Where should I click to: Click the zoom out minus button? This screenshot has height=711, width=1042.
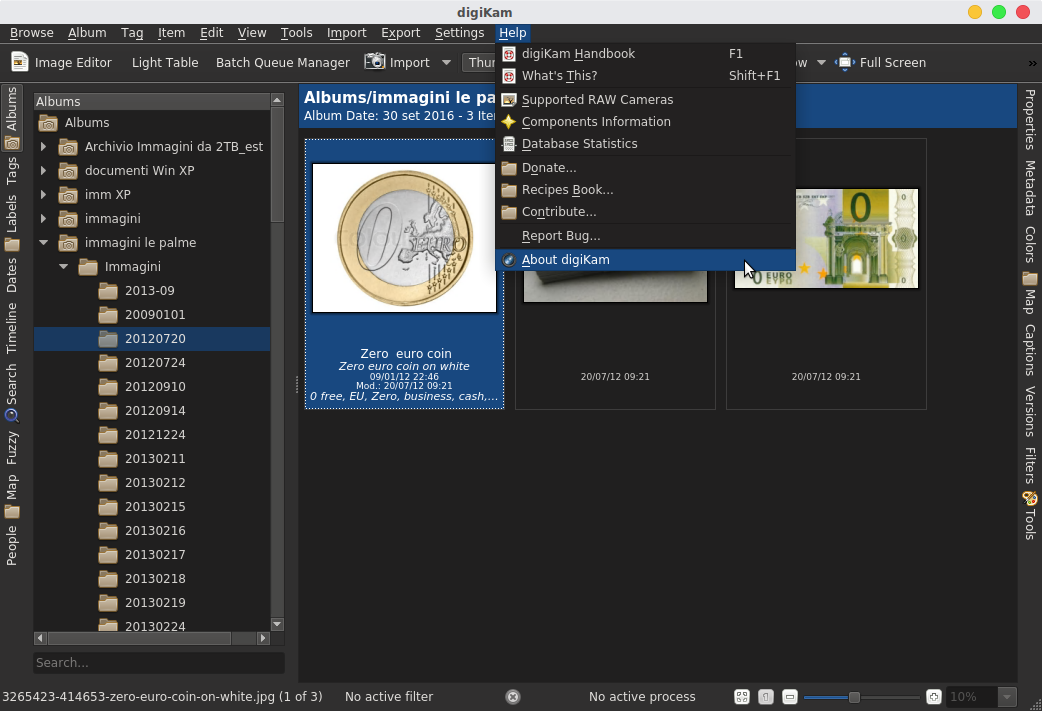tap(789, 697)
